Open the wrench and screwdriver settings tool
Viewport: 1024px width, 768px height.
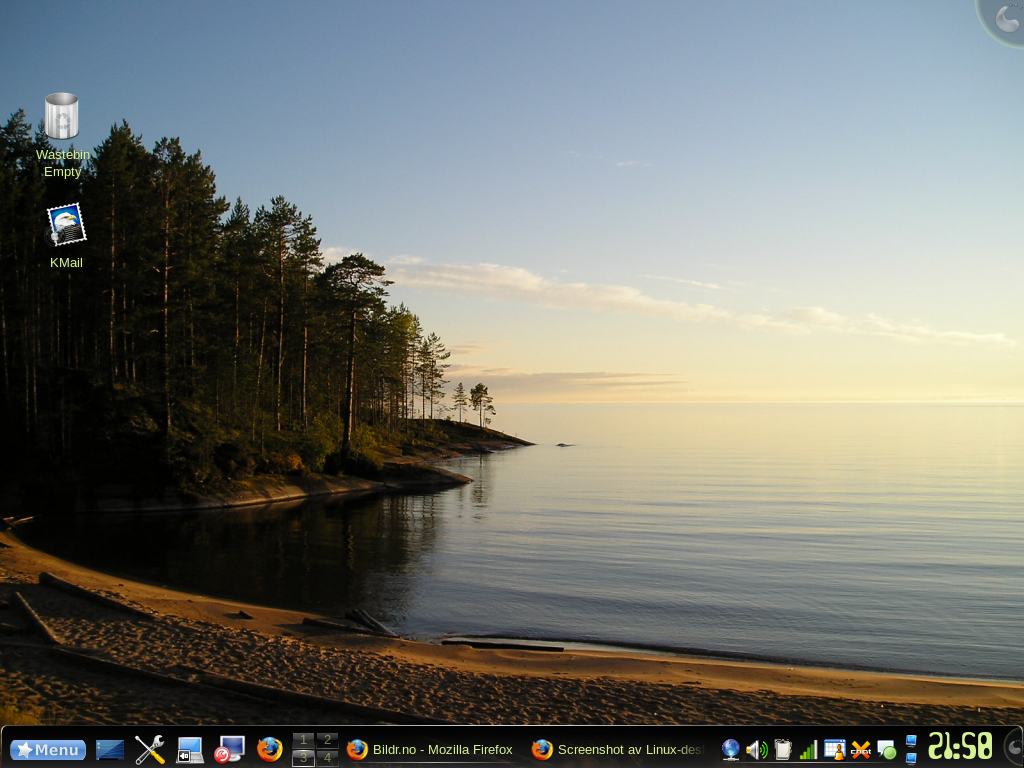[150, 749]
